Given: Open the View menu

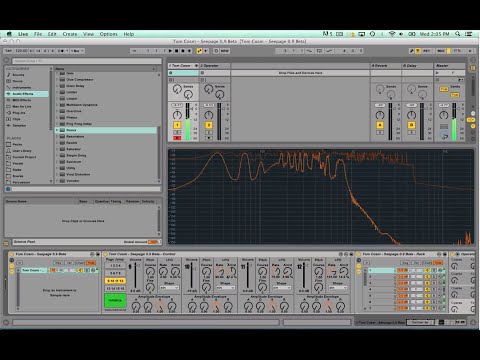Looking at the screenshot, I should 88,34.
